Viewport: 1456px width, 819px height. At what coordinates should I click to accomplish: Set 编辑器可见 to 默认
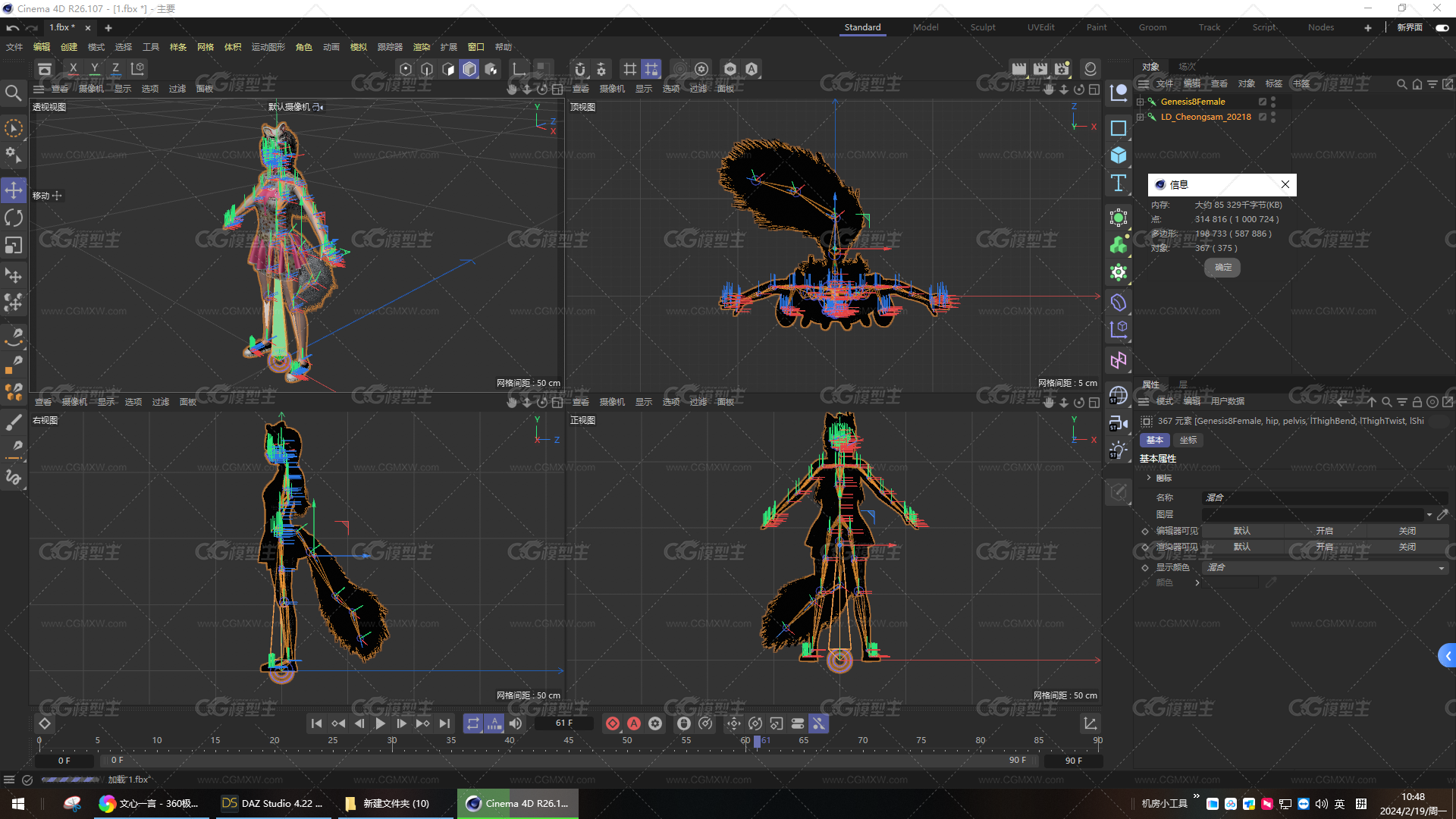(x=1242, y=531)
